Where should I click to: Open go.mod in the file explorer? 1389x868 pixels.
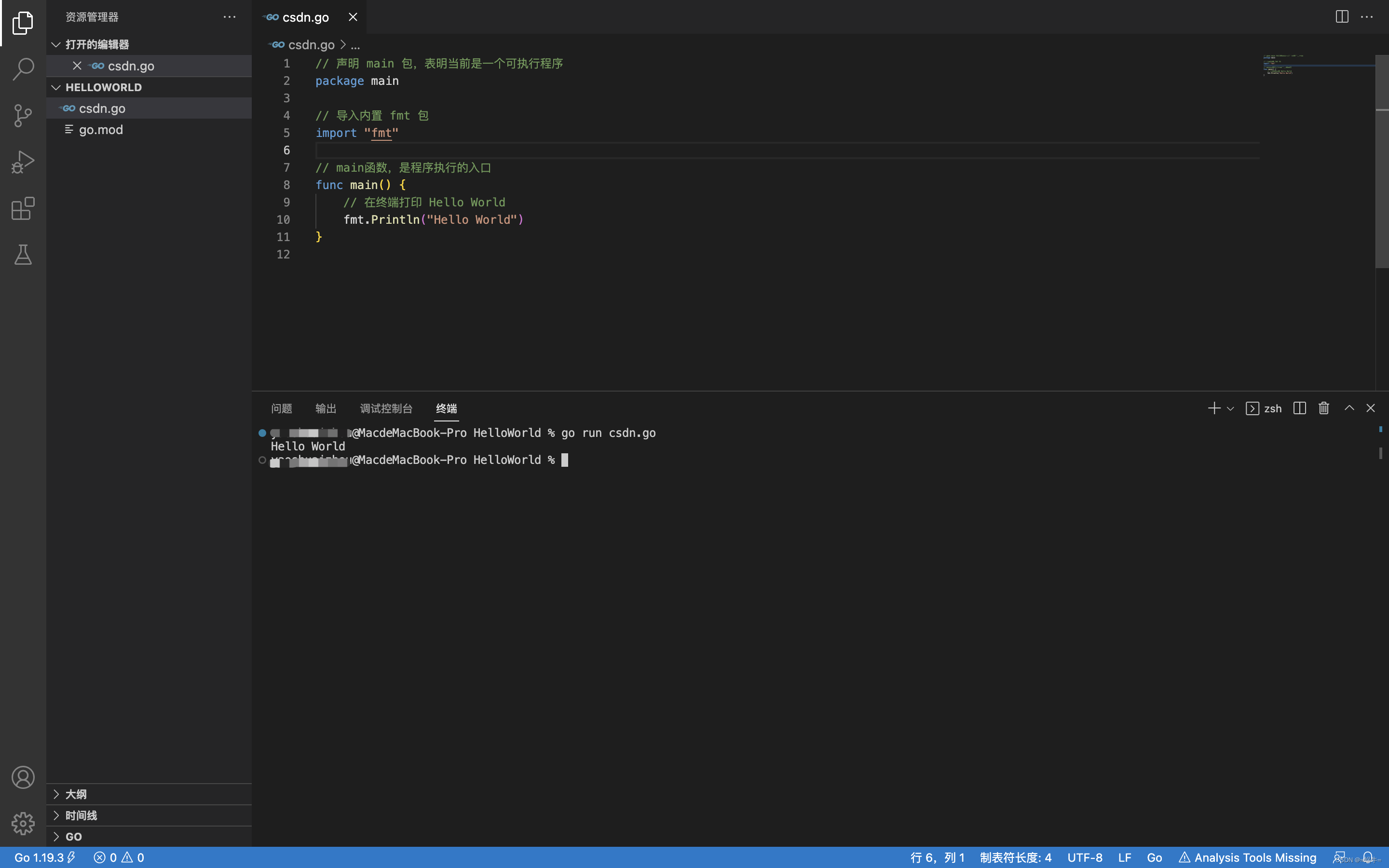101,130
